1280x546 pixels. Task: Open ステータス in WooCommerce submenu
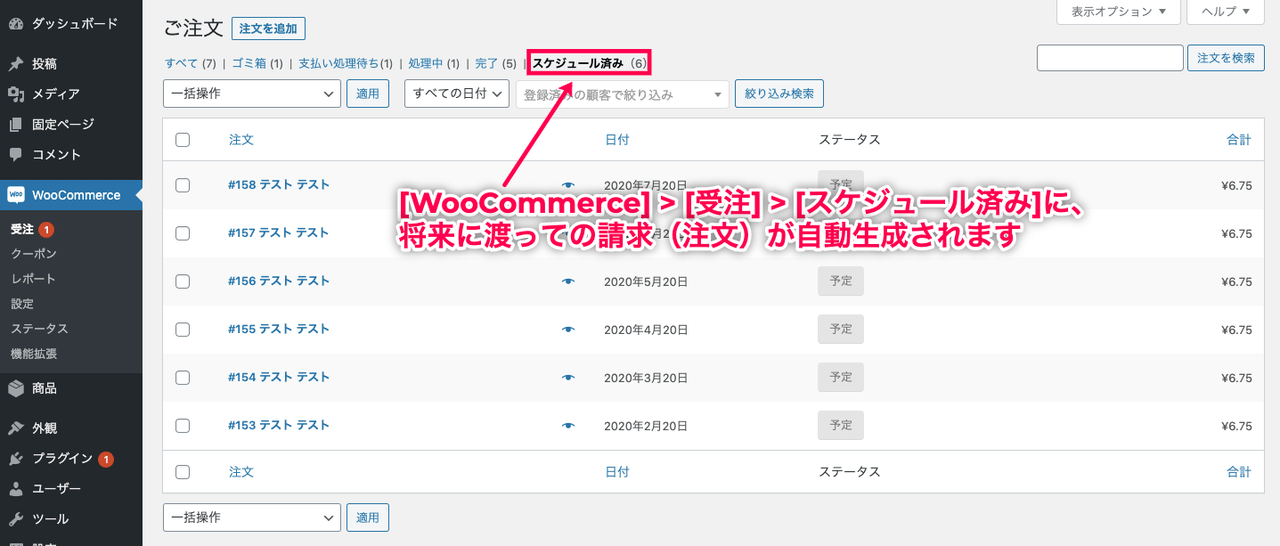40,329
